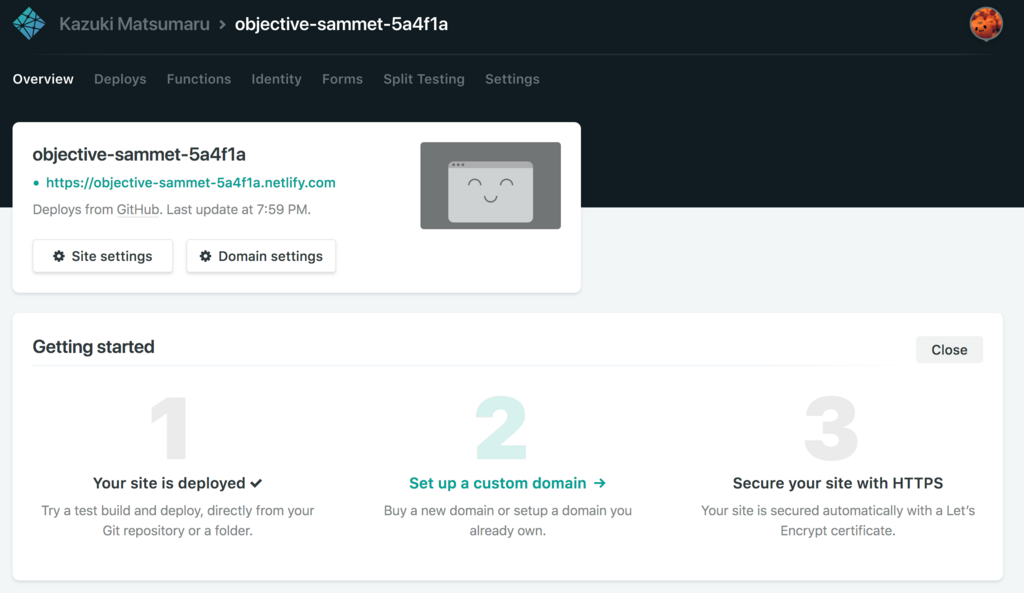Click the Getting started heading
1024x593 pixels.
(93, 347)
